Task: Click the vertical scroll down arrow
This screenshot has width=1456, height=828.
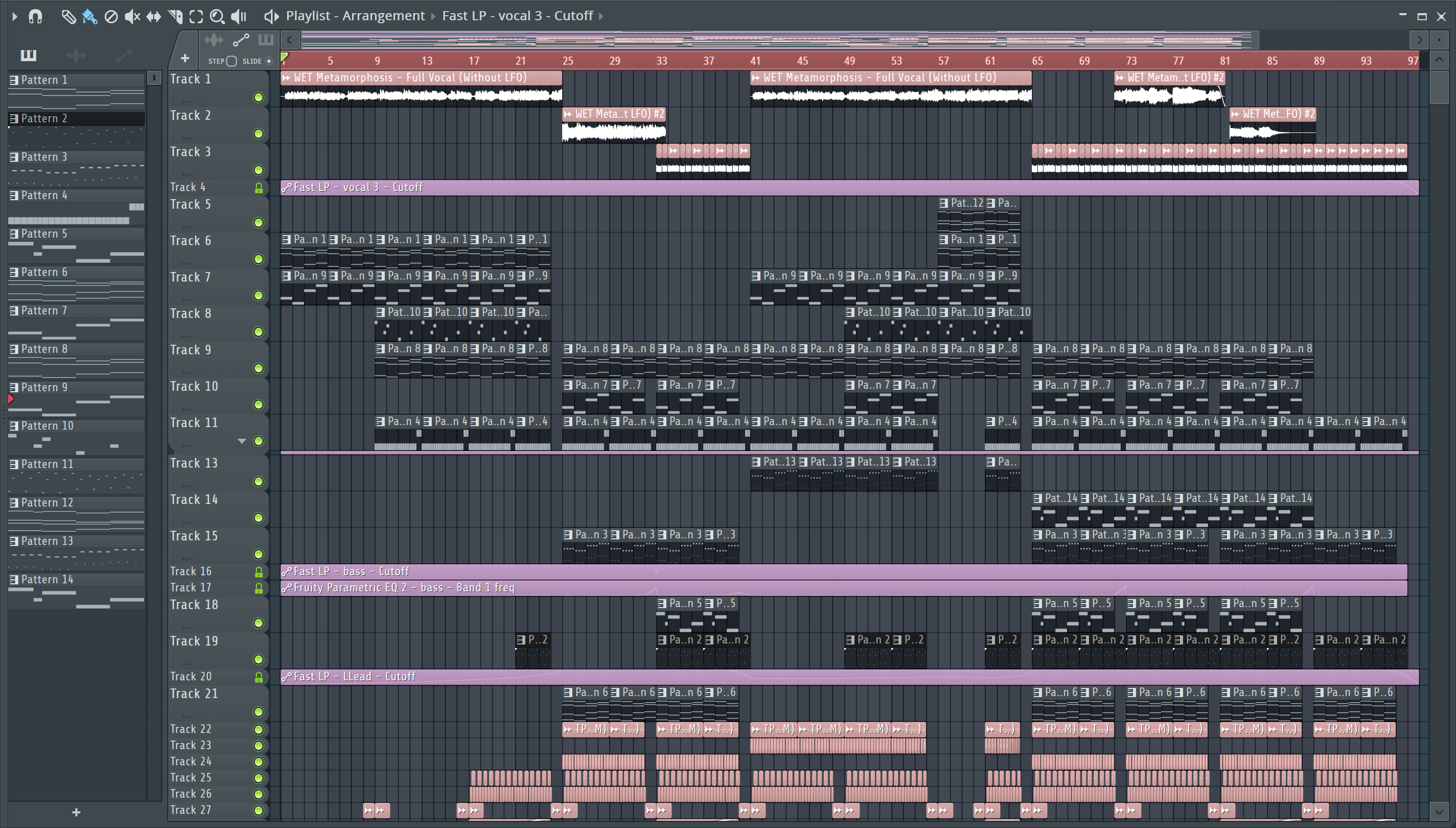Action: [x=1439, y=812]
